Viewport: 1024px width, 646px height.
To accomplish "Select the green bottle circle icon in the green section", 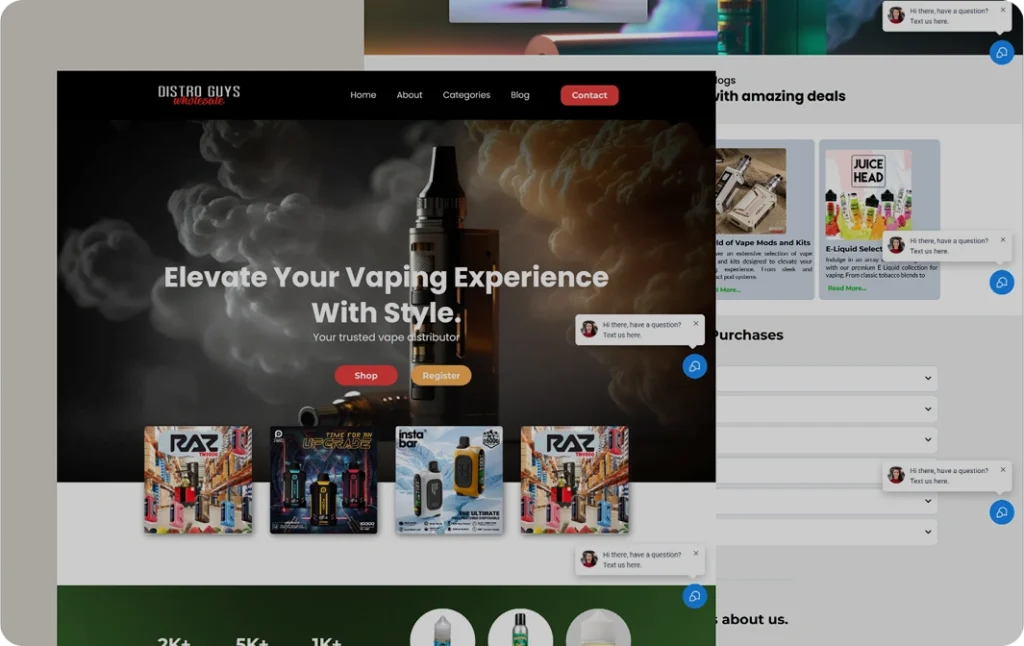I will click(x=520, y=630).
